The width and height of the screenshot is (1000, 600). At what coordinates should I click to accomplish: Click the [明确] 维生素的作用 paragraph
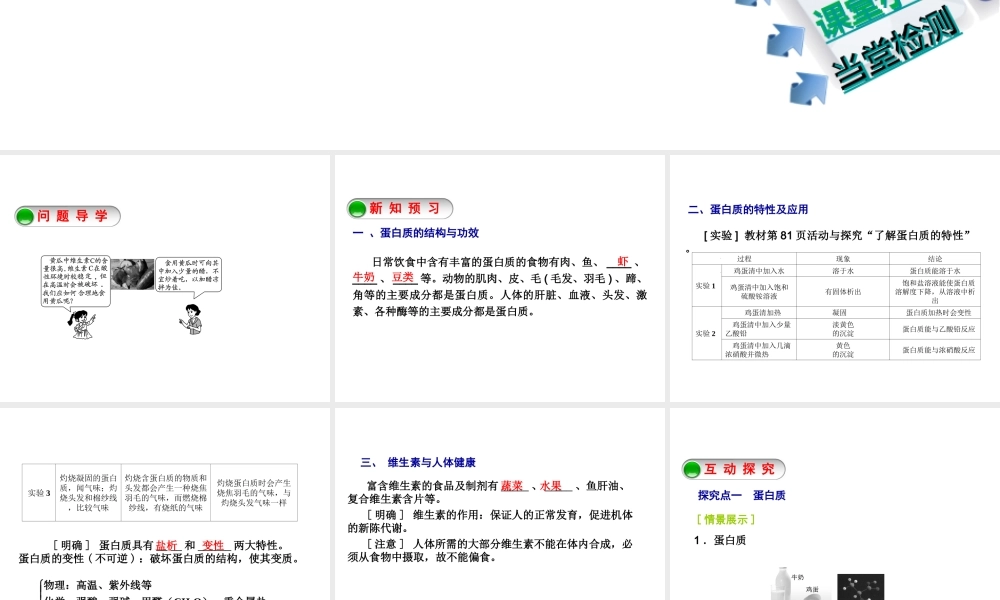[490, 521]
